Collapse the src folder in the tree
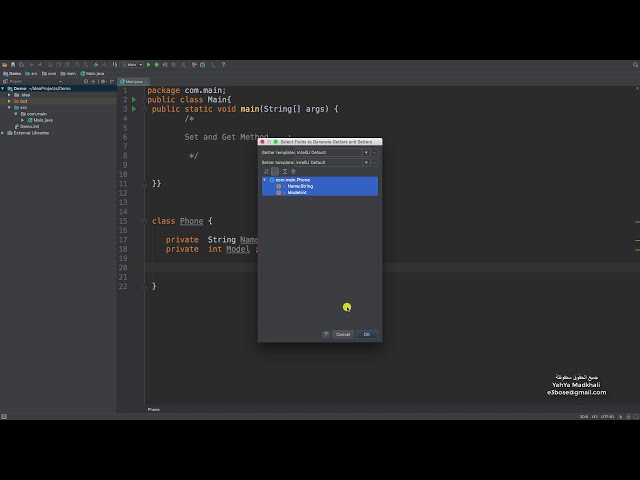The image size is (640, 480). pyautogui.click(x=9, y=107)
